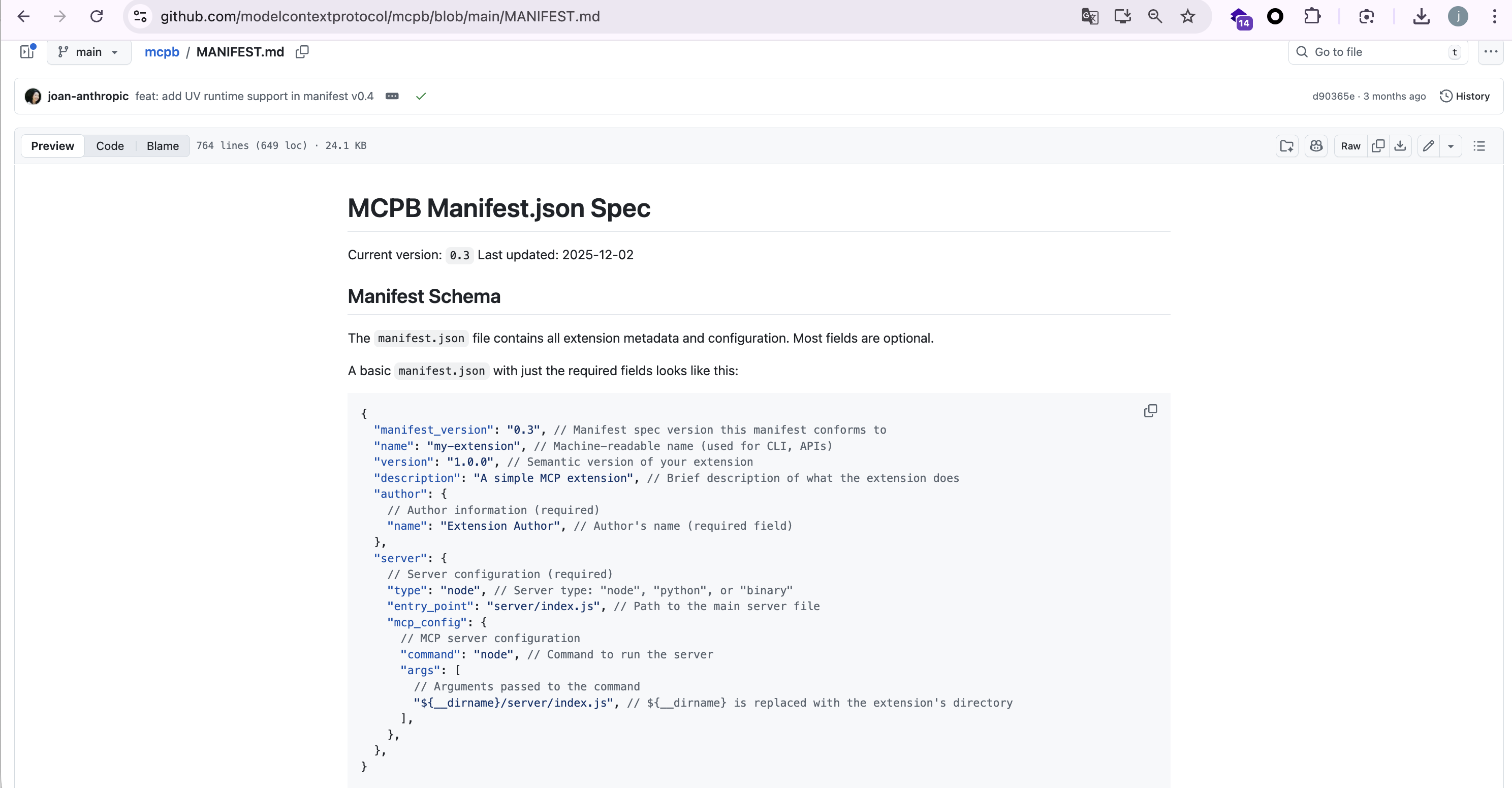
Task: Switch to the Code tab
Action: (110, 145)
